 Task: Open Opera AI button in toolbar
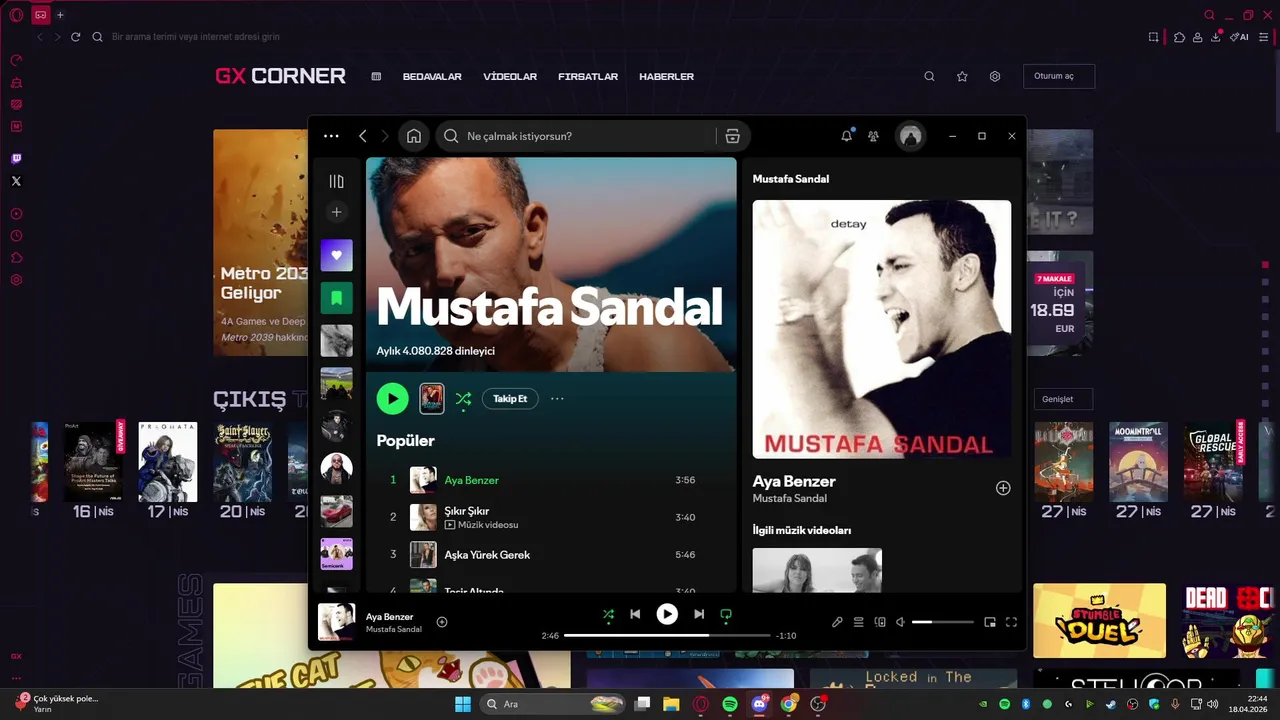1239,37
